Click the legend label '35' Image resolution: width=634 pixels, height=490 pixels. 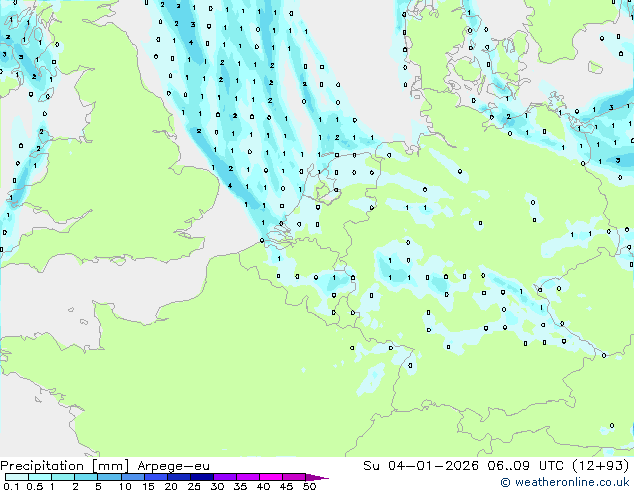coord(241,486)
